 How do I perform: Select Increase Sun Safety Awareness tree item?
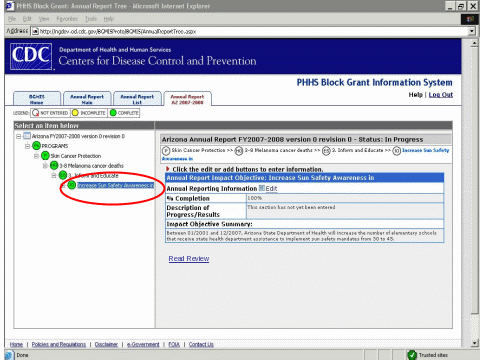coord(115,185)
